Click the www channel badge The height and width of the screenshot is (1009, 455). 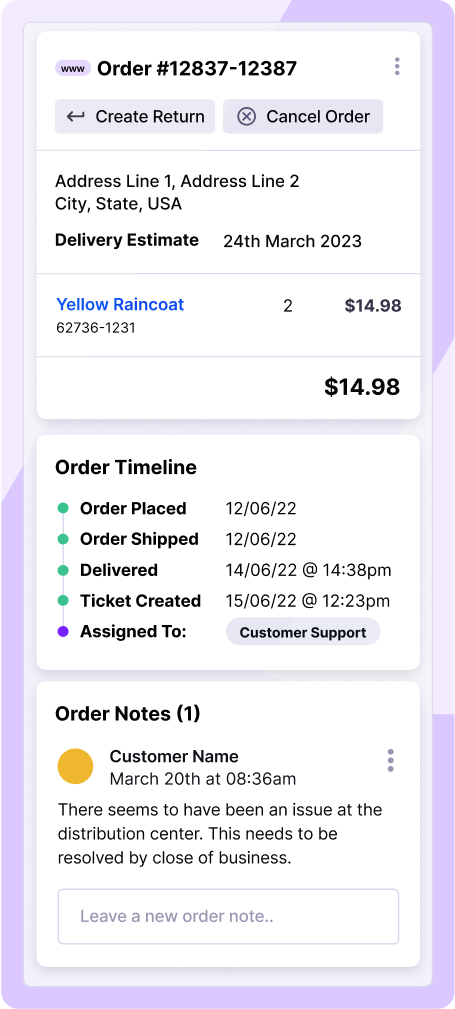(x=73, y=68)
